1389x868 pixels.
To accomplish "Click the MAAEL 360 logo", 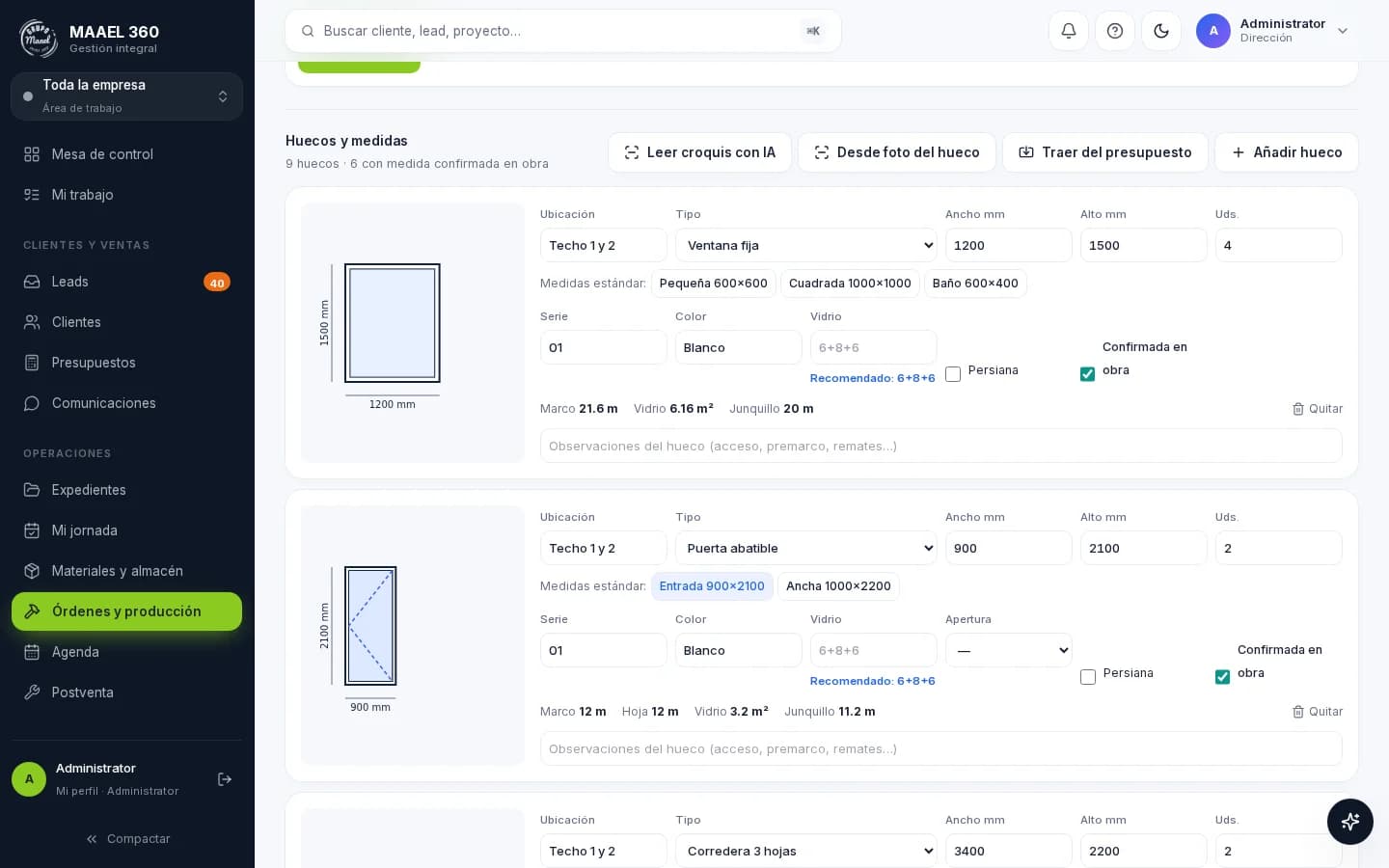I will (x=39, y=39).
